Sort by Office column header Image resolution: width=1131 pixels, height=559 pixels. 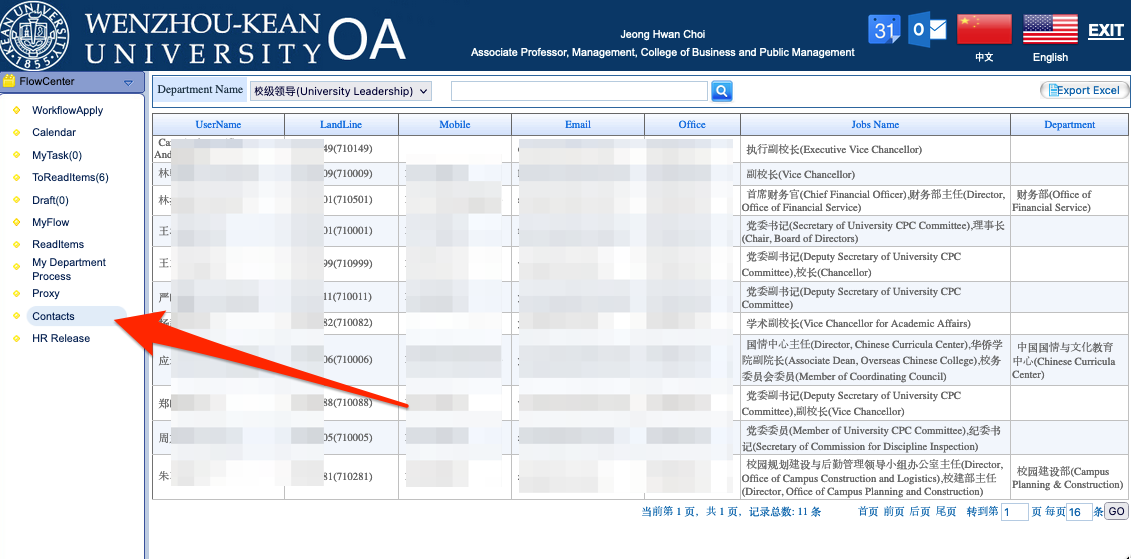pos(692,125)
